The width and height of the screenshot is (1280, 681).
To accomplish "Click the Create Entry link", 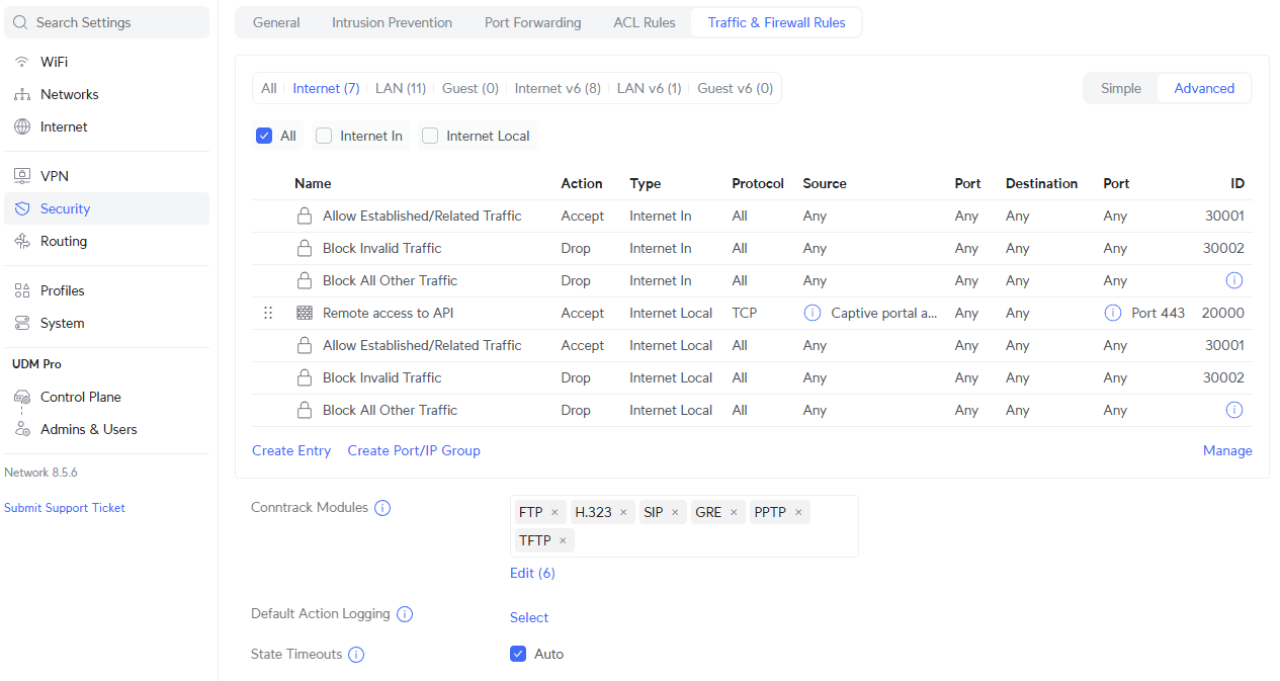I will [x=291, y=451].
